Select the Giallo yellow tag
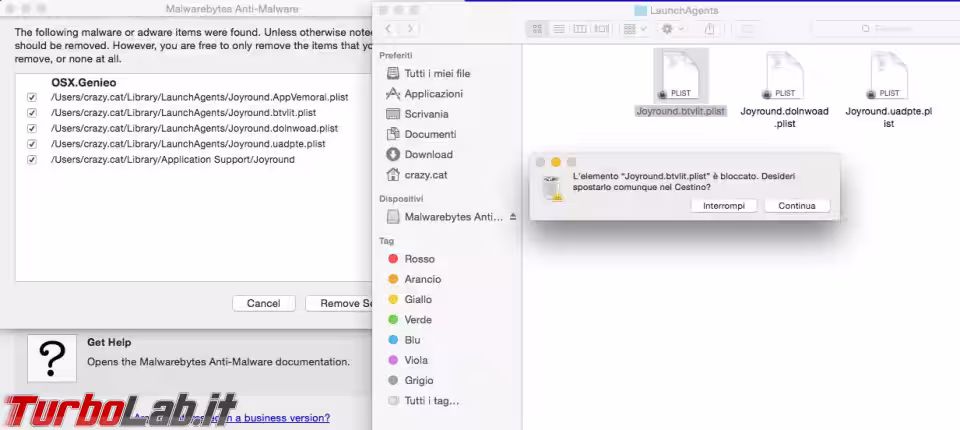Image resolution: width=960 pixels, height=430 pixels. click(418, 300)
